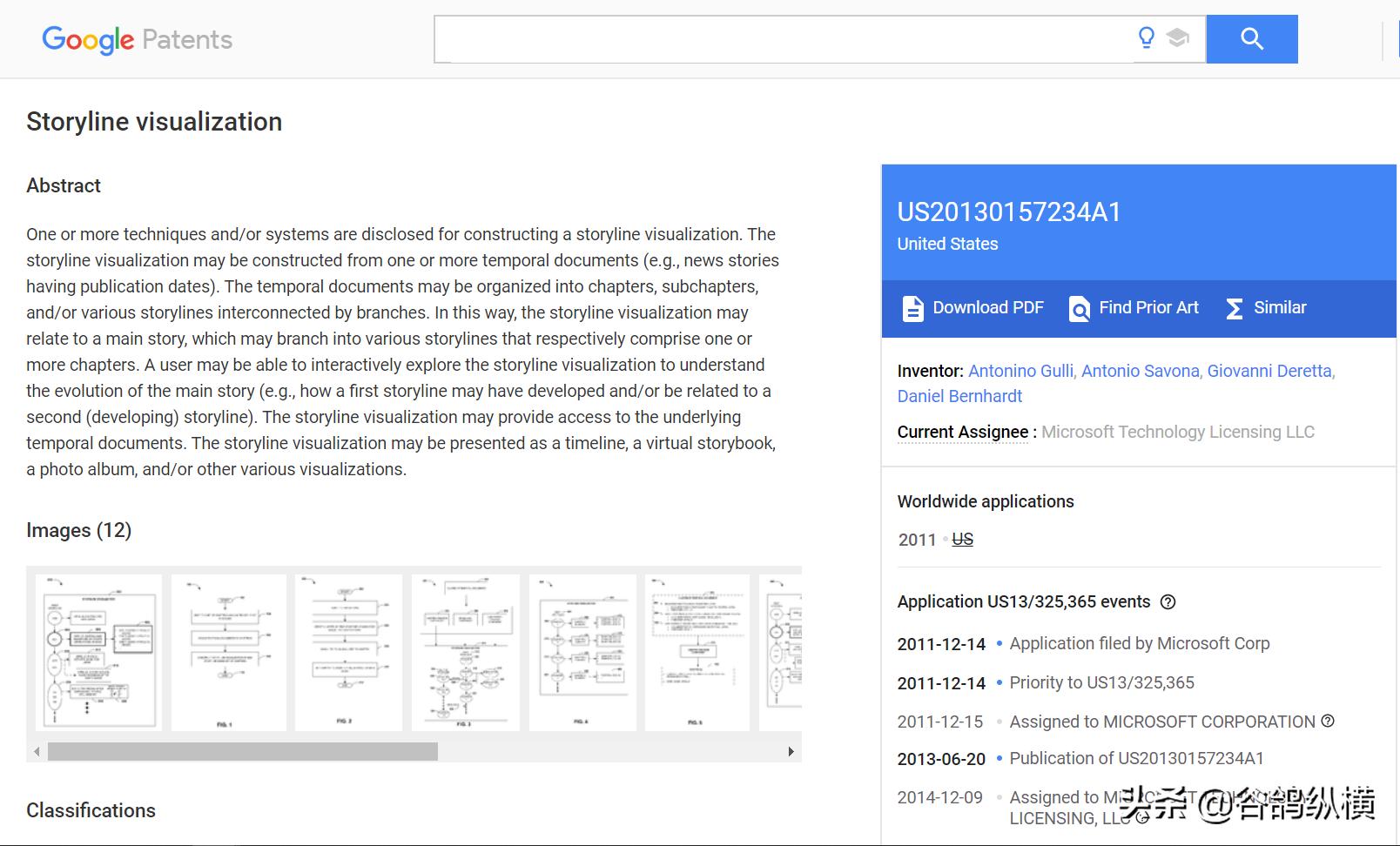Click the Classifications heading
This screenshot has width=1400, height=846.
pyautogui.click(x=91, y=810)
